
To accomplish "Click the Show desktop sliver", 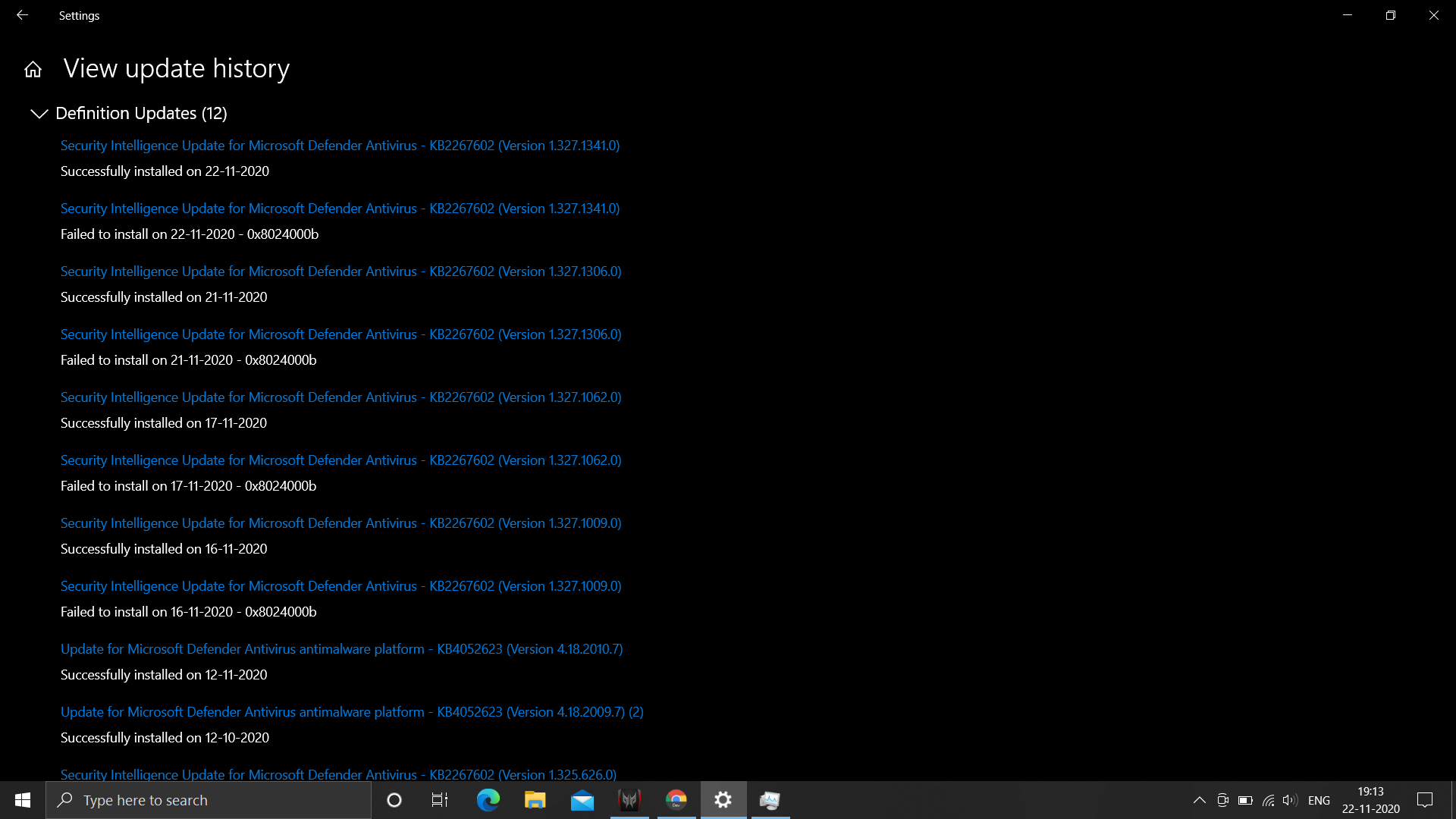I will [1453, 800].
